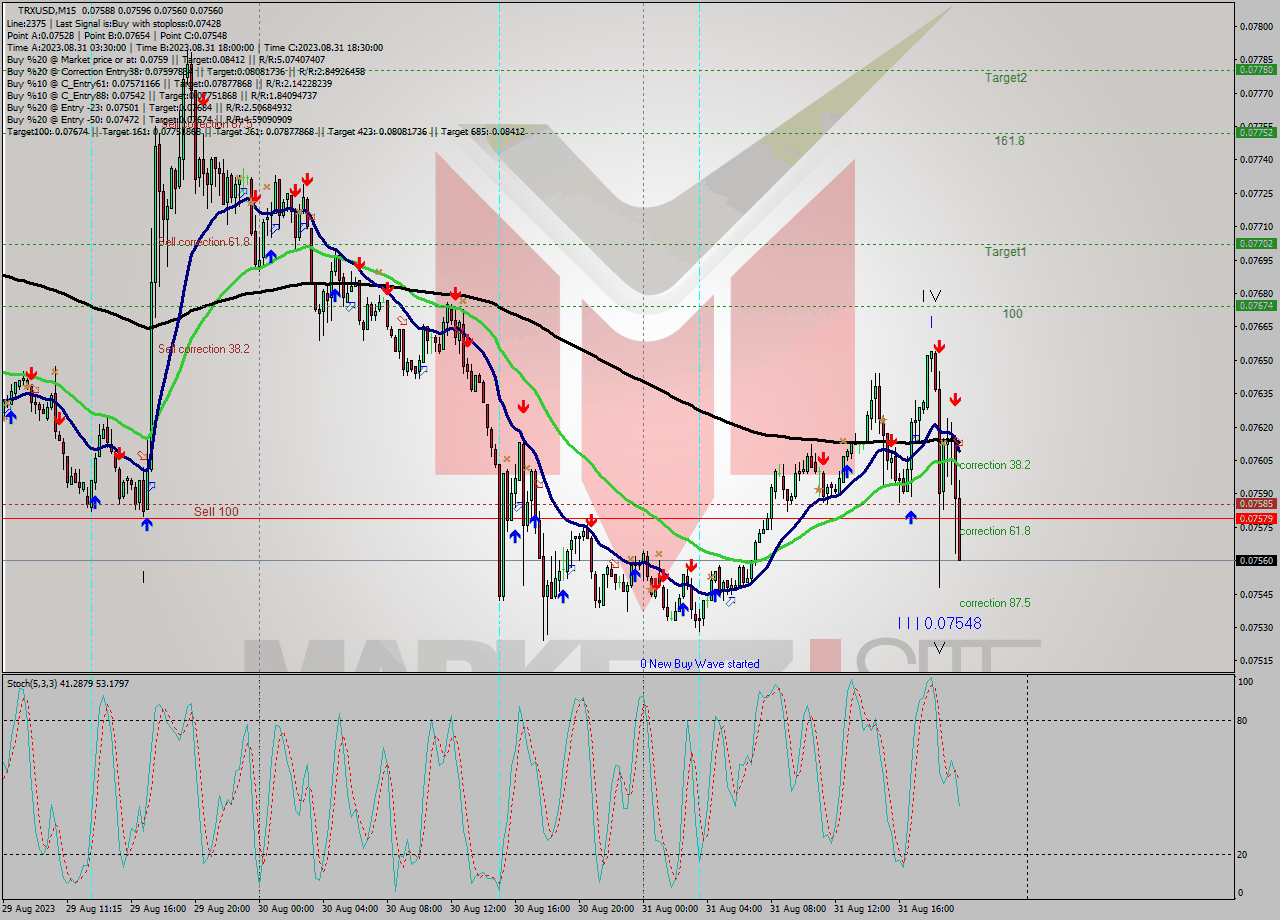The width and height of the screenshot is (1280, 920).
Task: Click the 'correction 38.2' label
Action: coord(994,465)
